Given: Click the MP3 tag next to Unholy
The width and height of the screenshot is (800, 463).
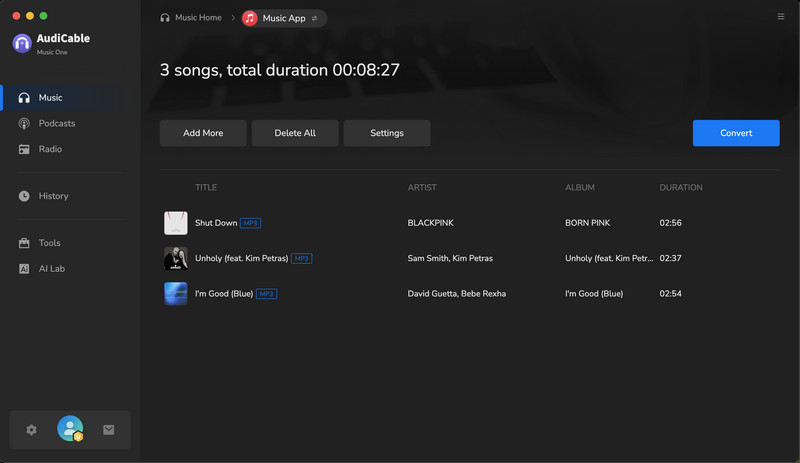Looking at the screenshot, I should pyautogui.click(x=302, y=258).
